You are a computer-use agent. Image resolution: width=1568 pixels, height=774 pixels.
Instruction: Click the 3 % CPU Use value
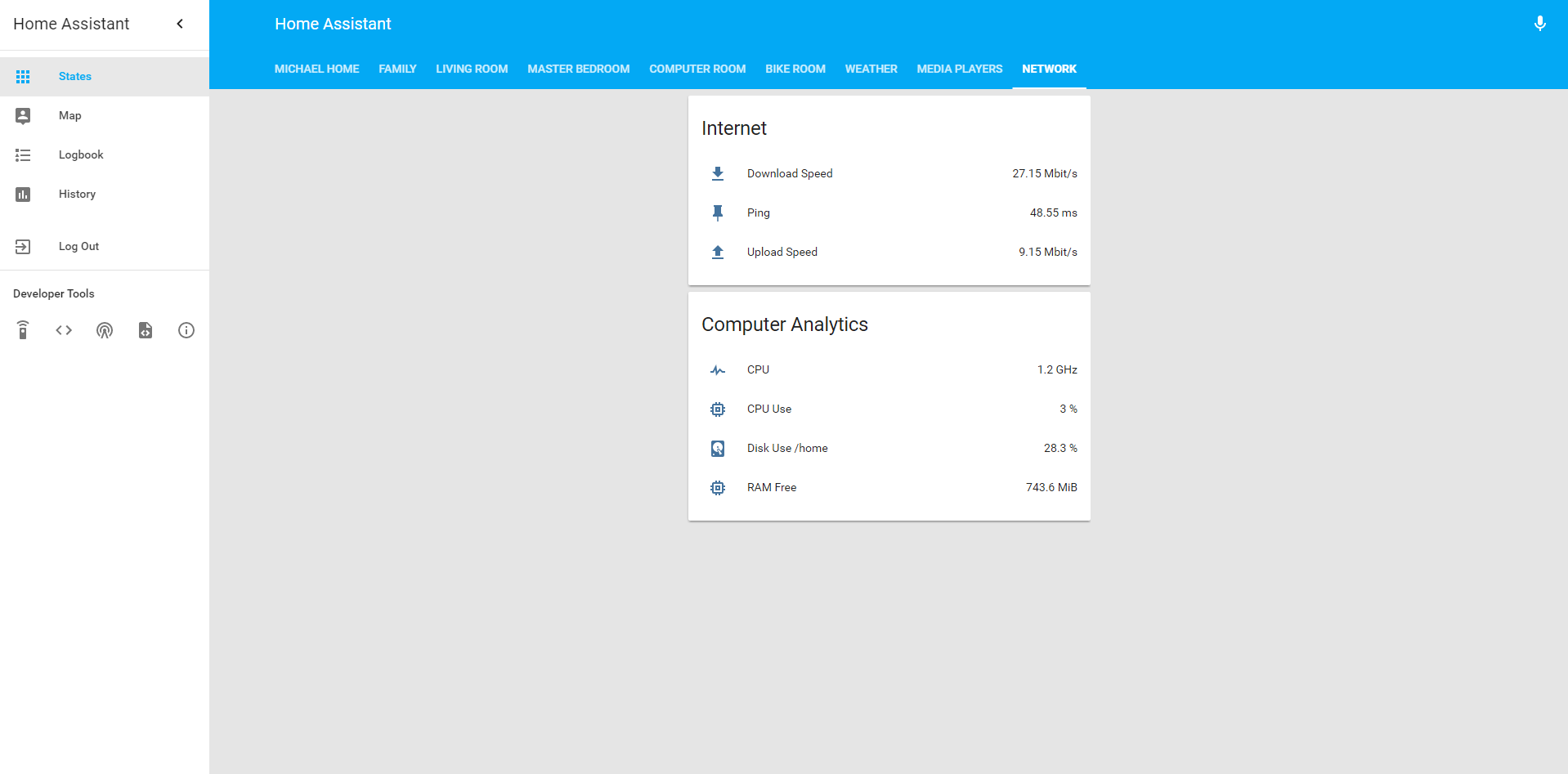(1068, 409)
